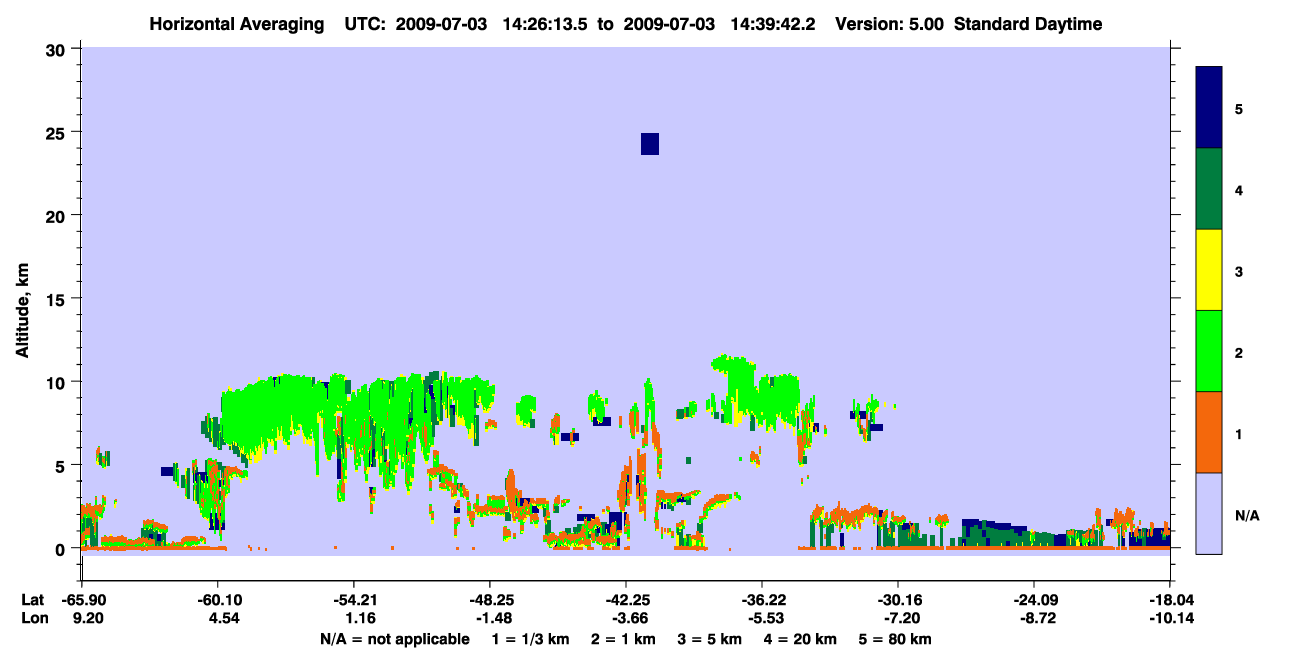This screenshot has width=1300, height=667.
Task: Click the altitude tick label '10'
Action: [58, 382]
